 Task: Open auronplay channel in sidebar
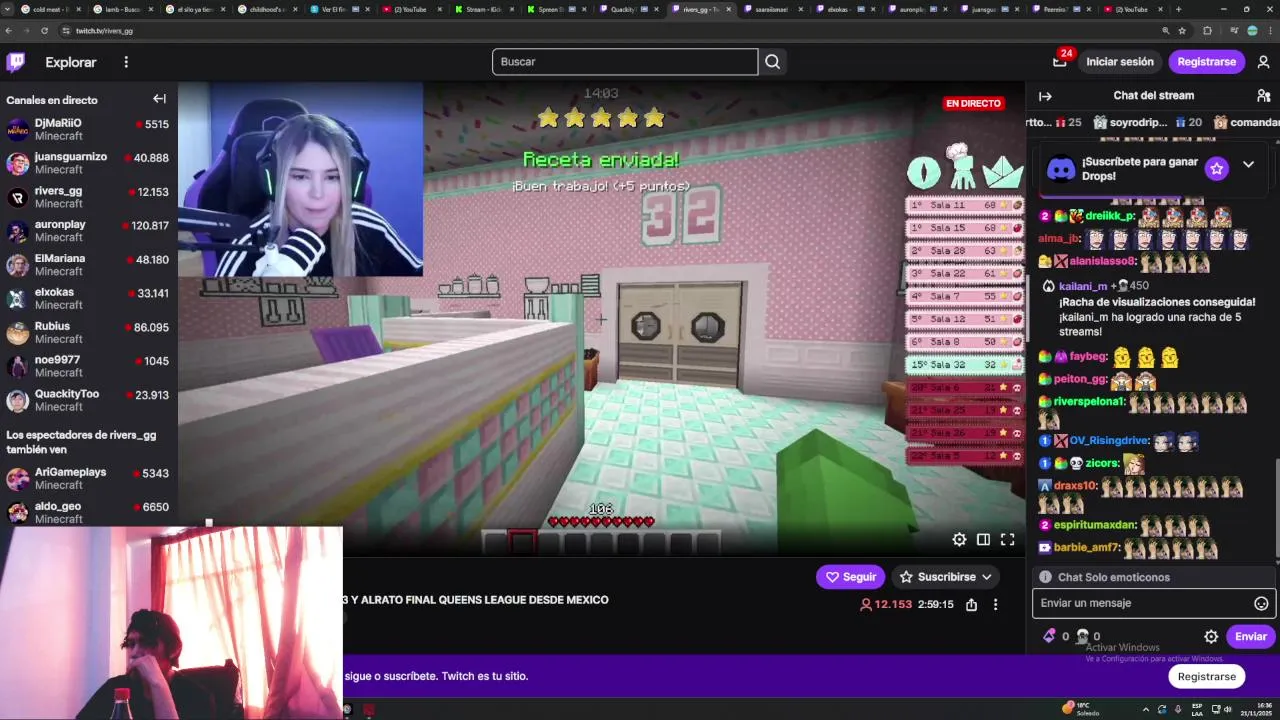click(88, 231)
